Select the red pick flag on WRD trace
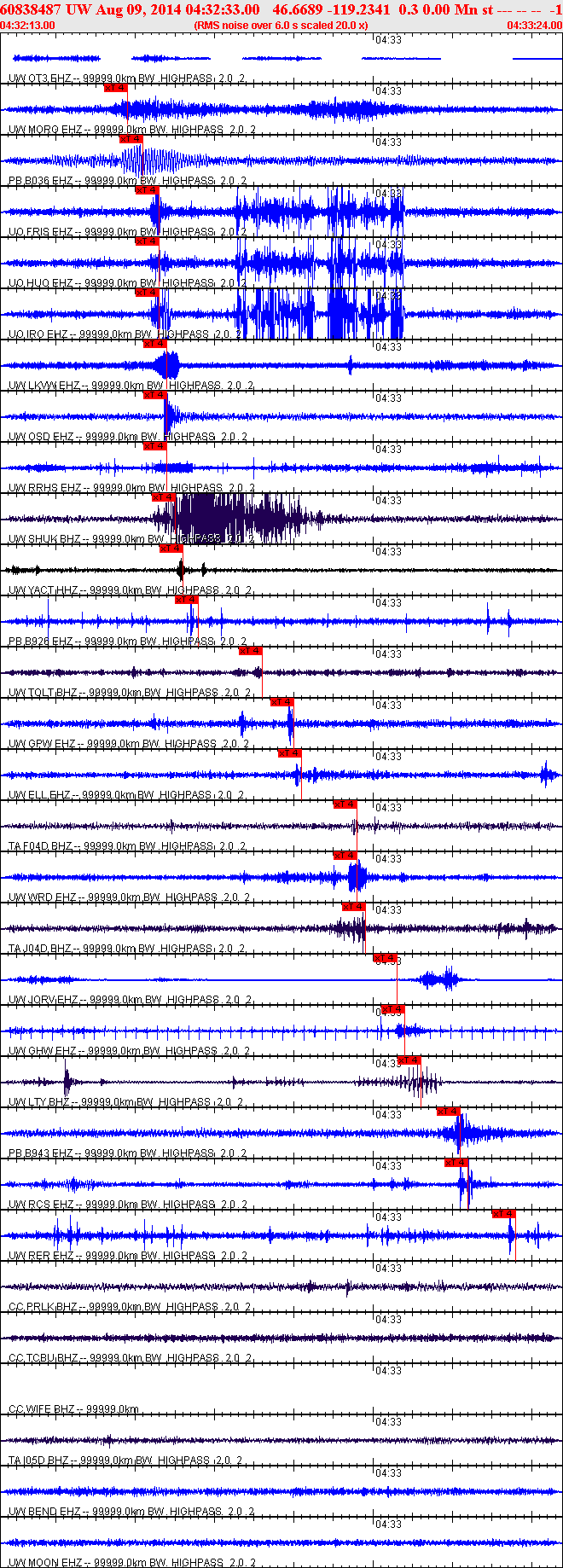Screen dimensions: 563x1568 (x=345, y=855)
